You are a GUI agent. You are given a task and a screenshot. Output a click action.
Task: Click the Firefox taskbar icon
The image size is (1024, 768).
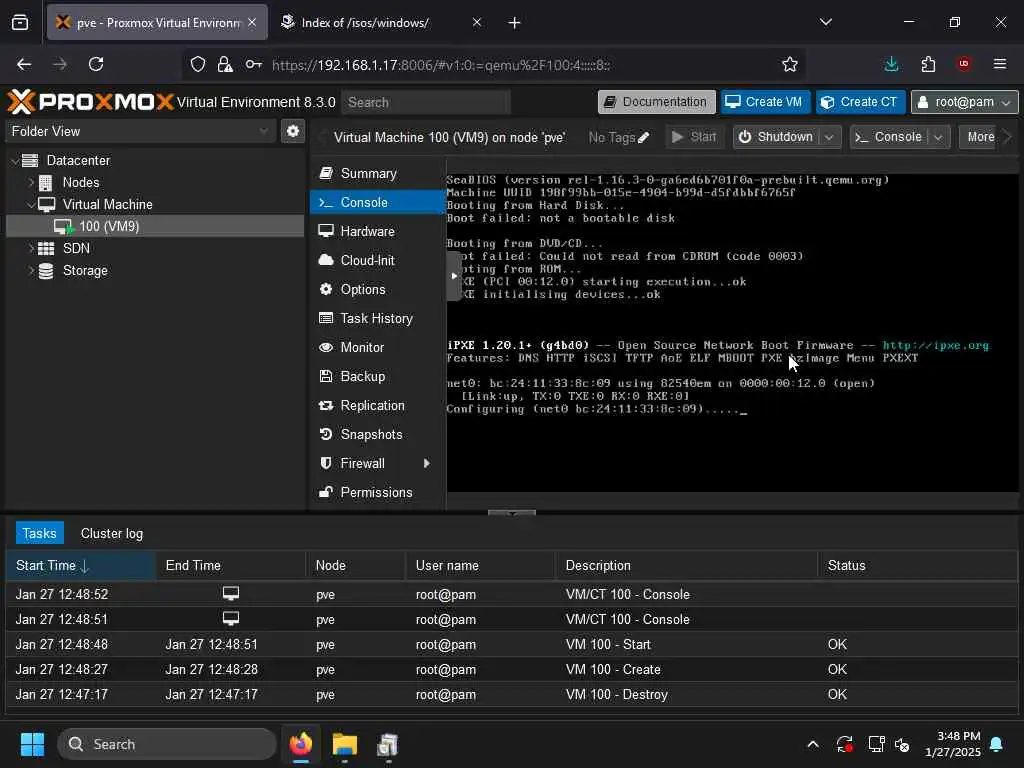(x=300, y=744)
